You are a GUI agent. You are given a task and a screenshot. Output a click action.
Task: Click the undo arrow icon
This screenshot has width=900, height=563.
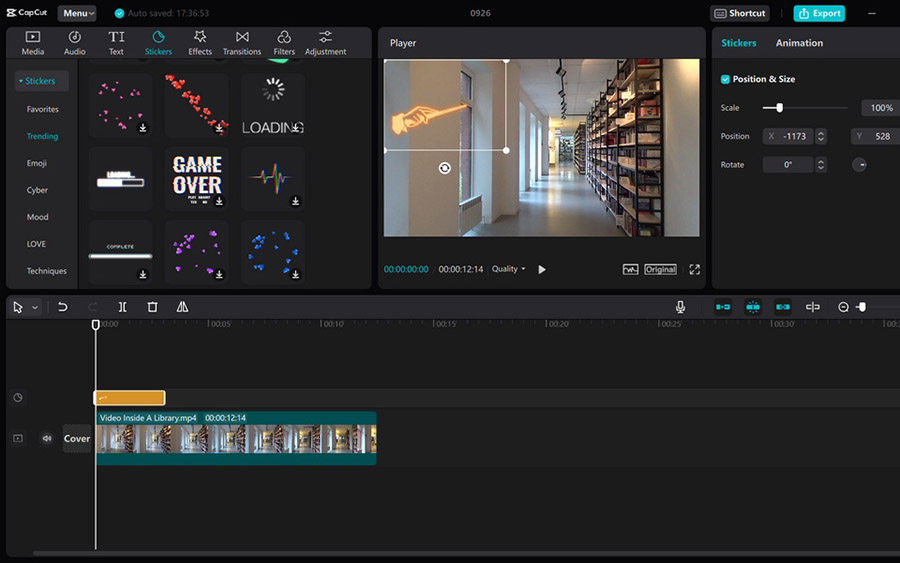[x=63, y=307]
